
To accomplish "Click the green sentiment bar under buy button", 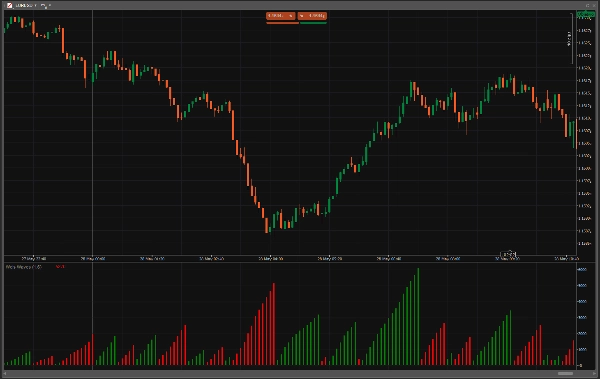I will tap(313, 23).
